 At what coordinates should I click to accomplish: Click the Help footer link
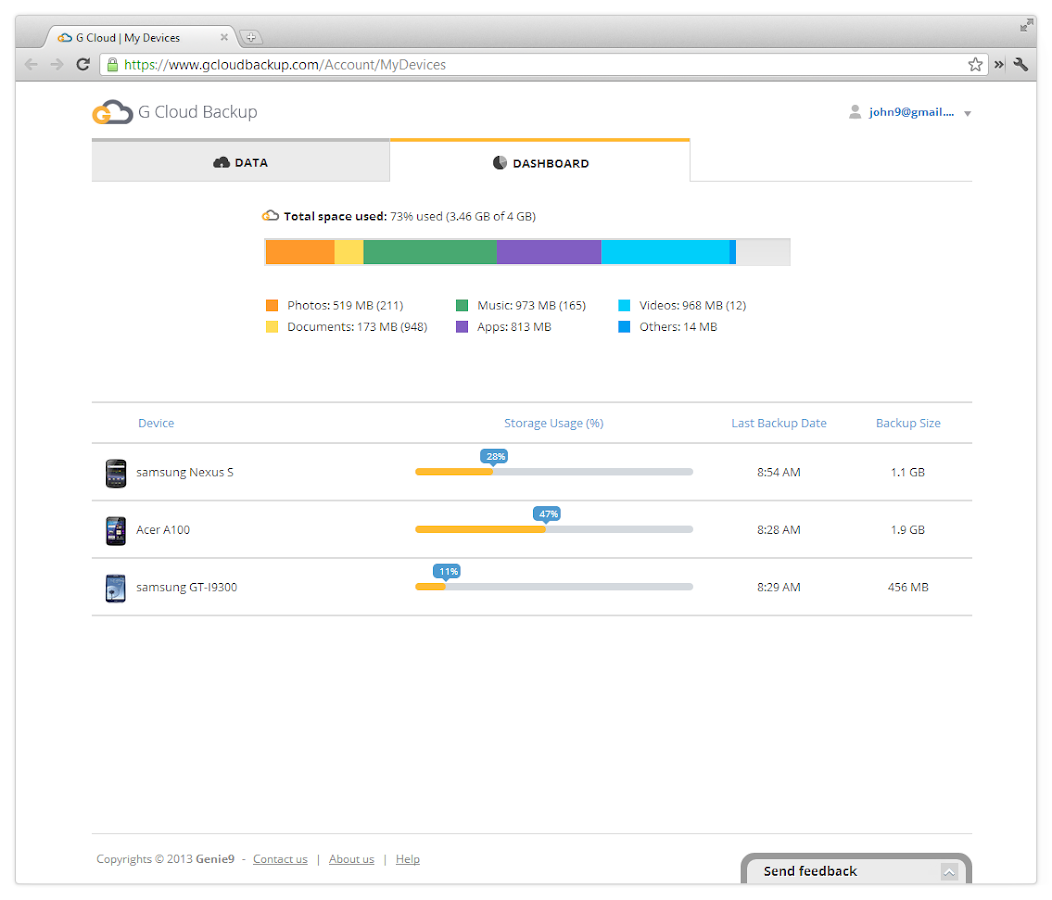(407, 858)
